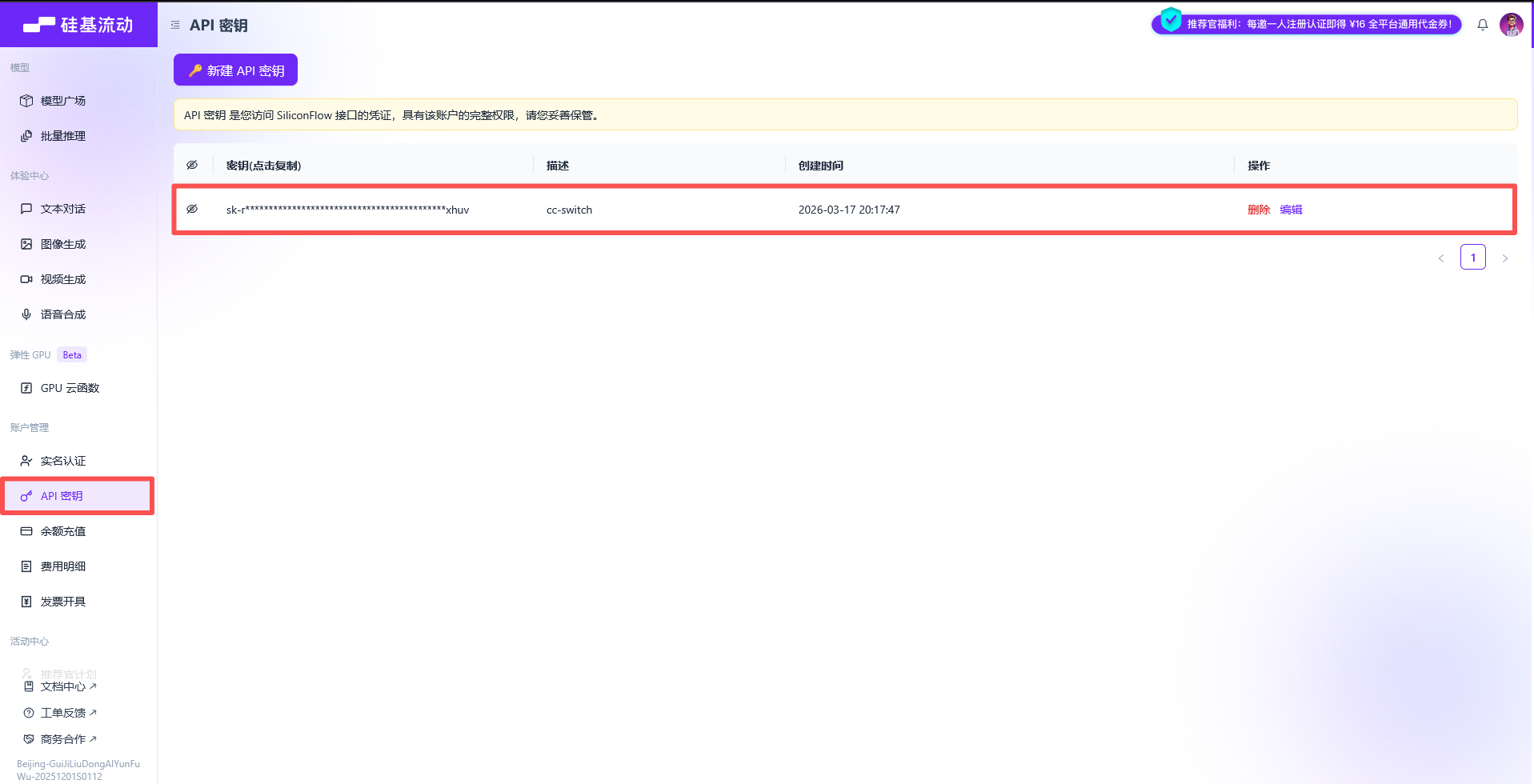1534x784 pixels.
Task: Click the yellow API 密钥 security notice
Action: point(845,114)
